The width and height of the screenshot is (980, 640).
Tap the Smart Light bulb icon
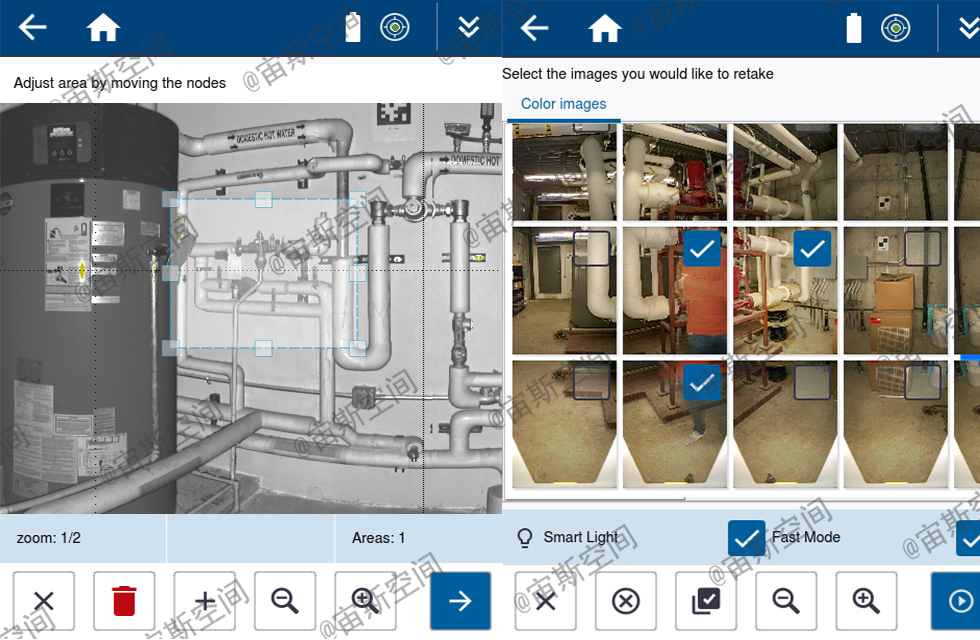click(525, 538)
